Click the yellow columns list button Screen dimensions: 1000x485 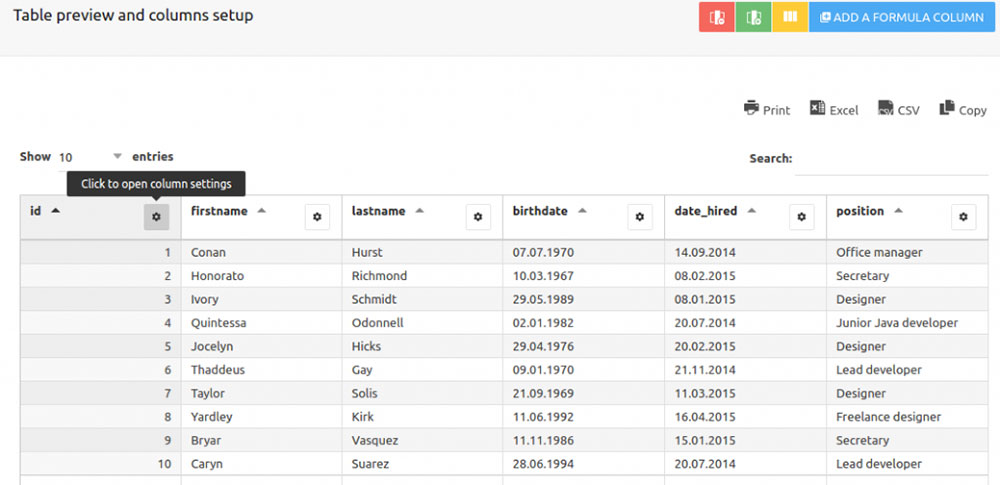pos(790,17)
